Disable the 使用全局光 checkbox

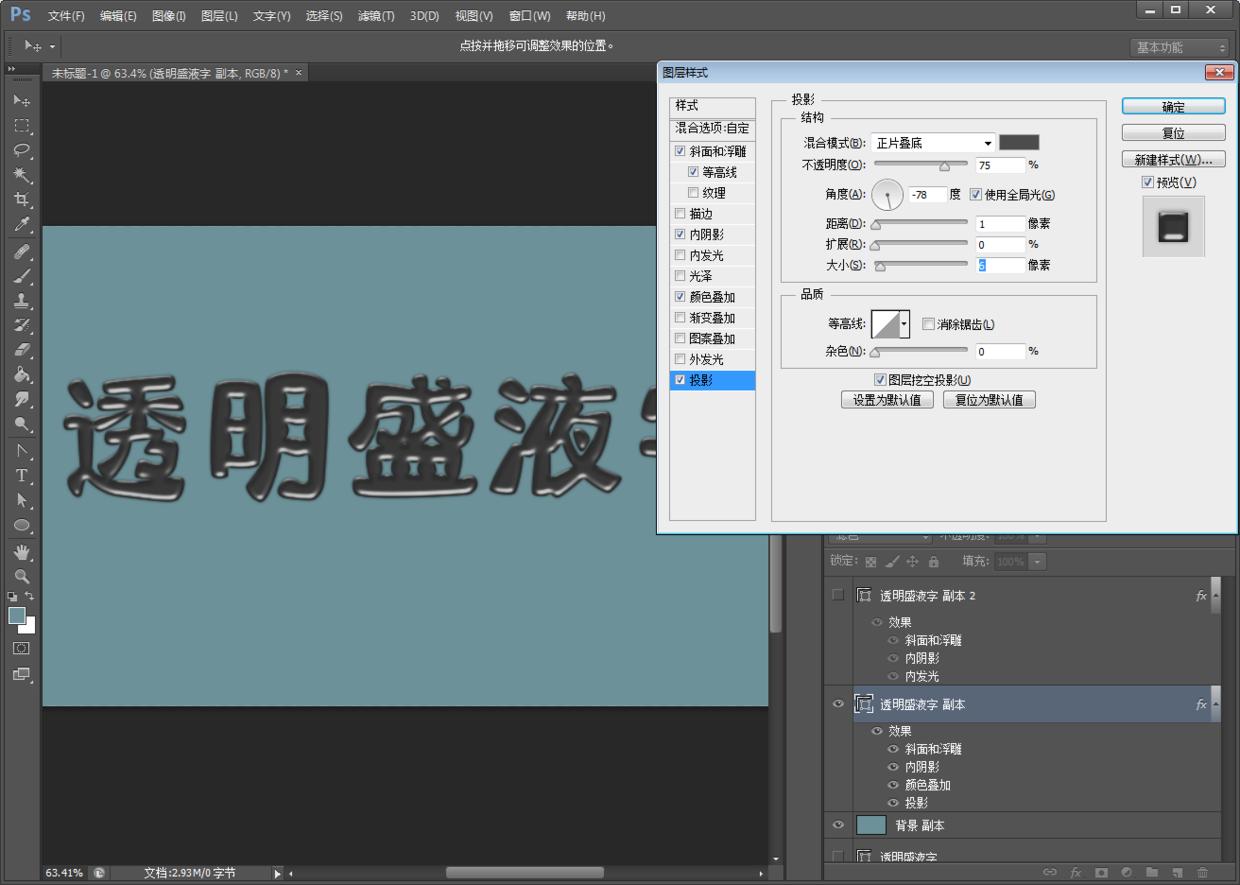(976, 195)
